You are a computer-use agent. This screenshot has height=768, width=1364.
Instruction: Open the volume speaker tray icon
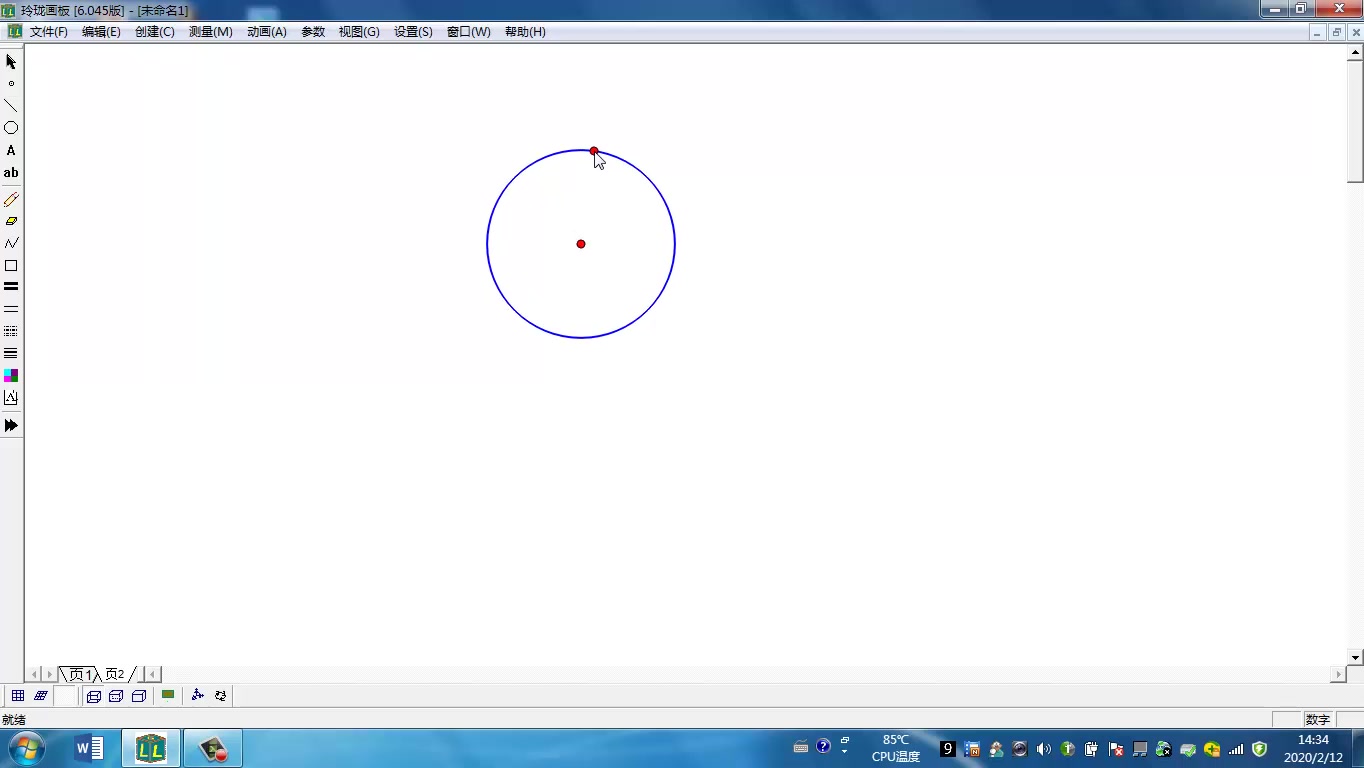coord(1044,749)
